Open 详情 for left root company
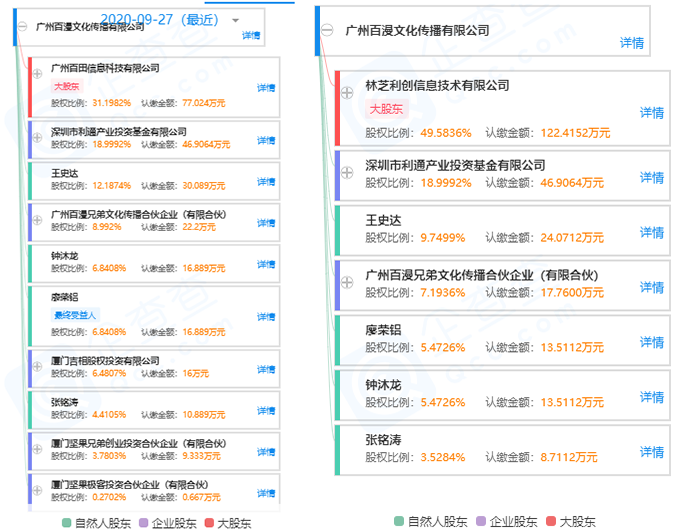This screenshot has width=682, height=530. click(251, 36)
